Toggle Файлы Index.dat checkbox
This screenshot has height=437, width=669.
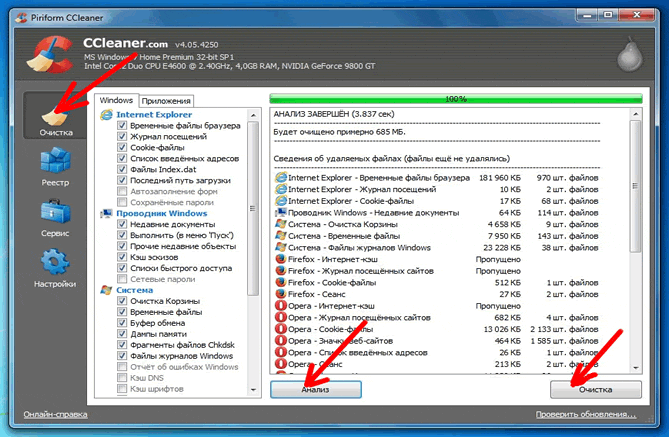pyautogui.click(x=122, y=169)
